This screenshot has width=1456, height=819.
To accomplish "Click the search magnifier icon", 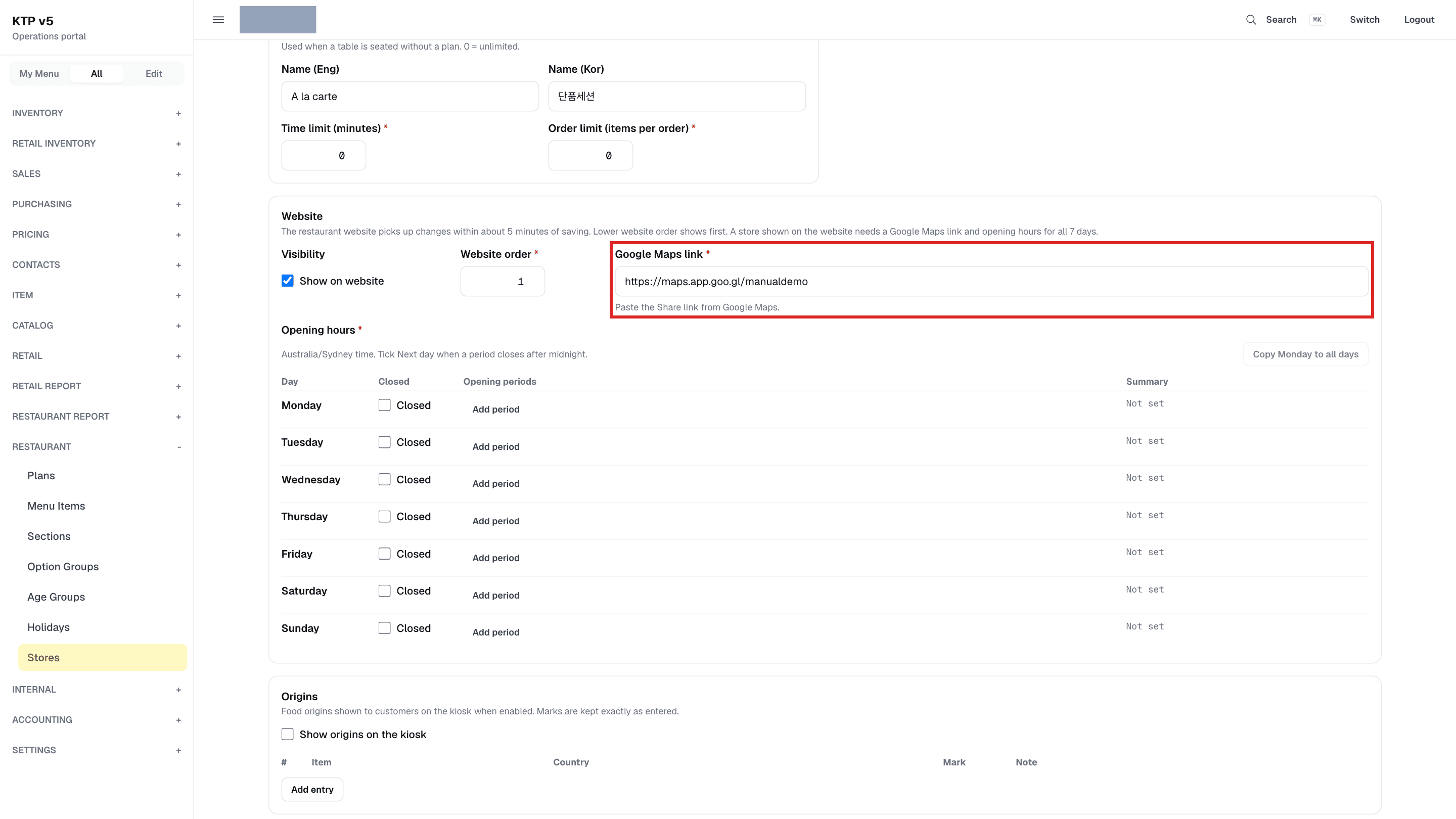I will (1251, 20).
